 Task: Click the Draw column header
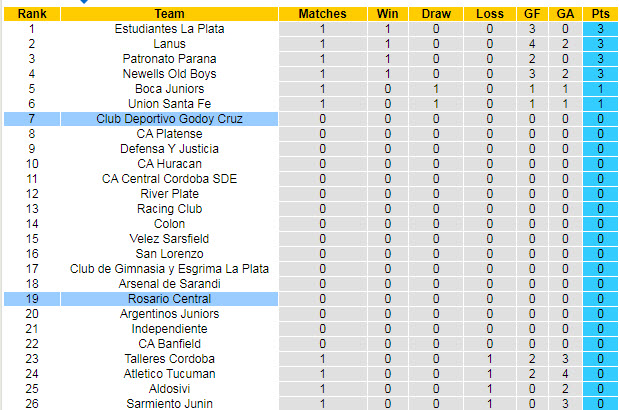pyautogui.click(x=436, y=14)
